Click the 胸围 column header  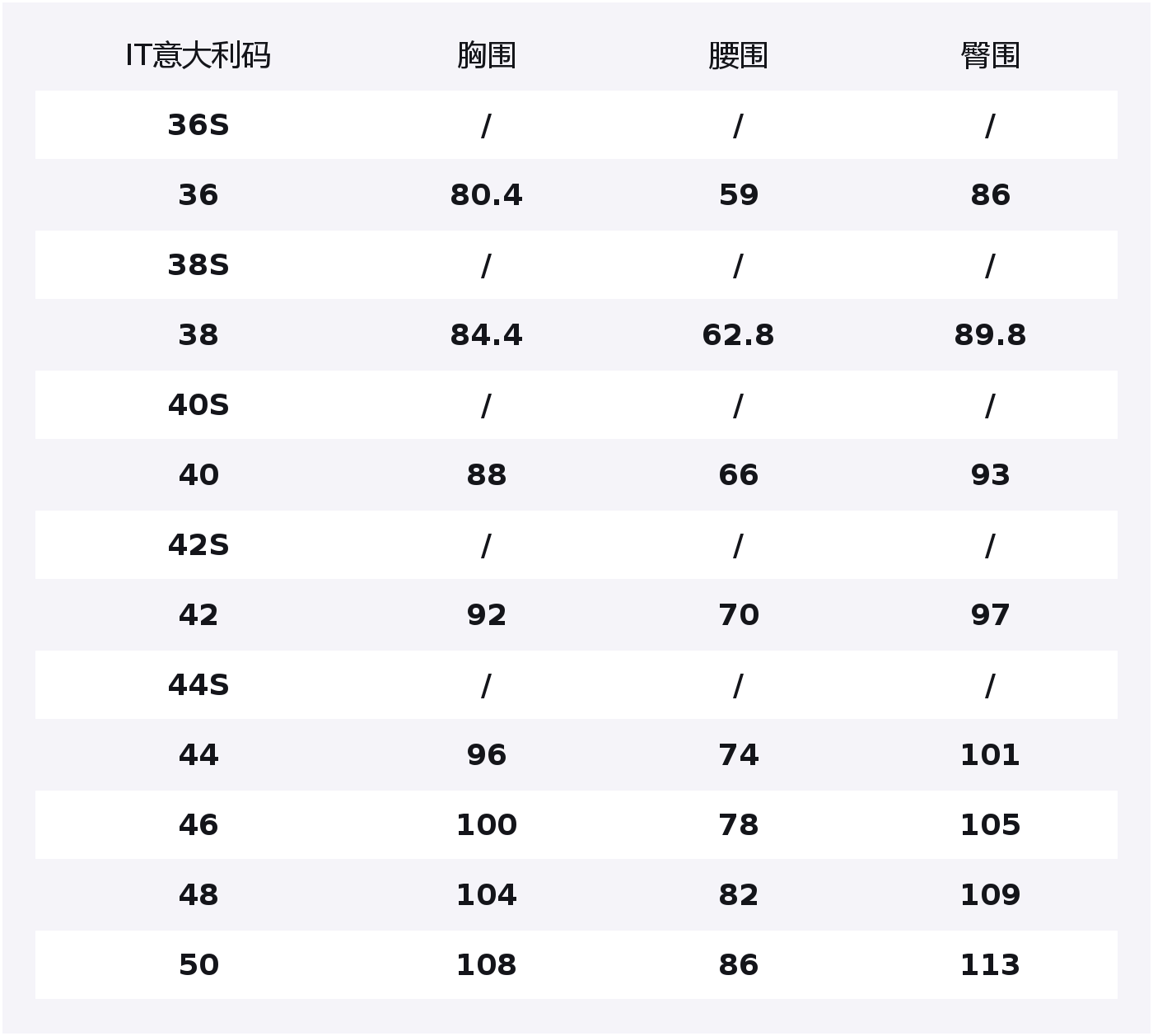point(486,56)
